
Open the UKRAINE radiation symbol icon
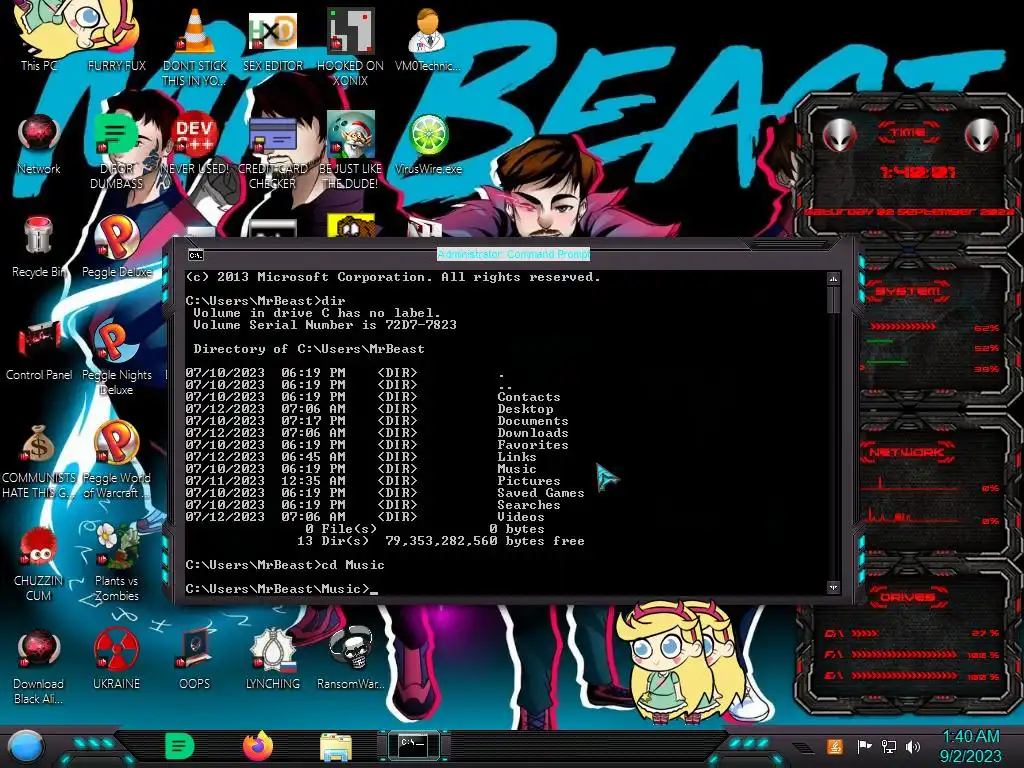click(x=116, y=660)
